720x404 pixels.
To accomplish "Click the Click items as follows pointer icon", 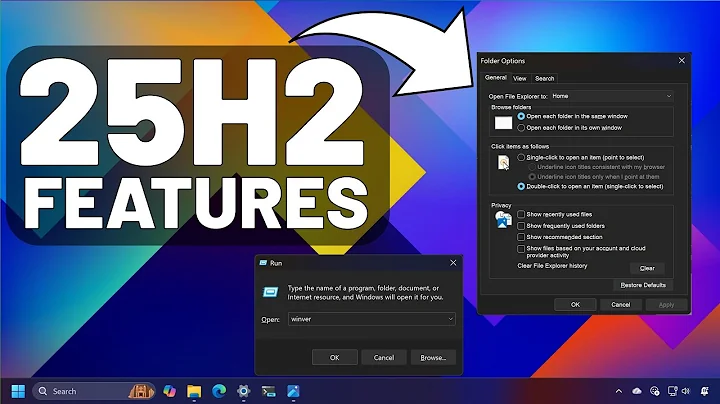I will pyautogui.click(x=503, y=163).
